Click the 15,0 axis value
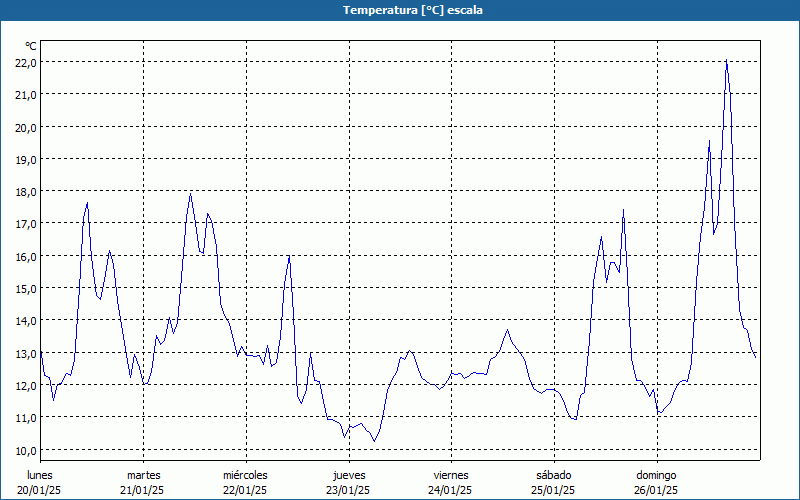The height and width of the screenshot is (500, 800). tap(26, 289)
